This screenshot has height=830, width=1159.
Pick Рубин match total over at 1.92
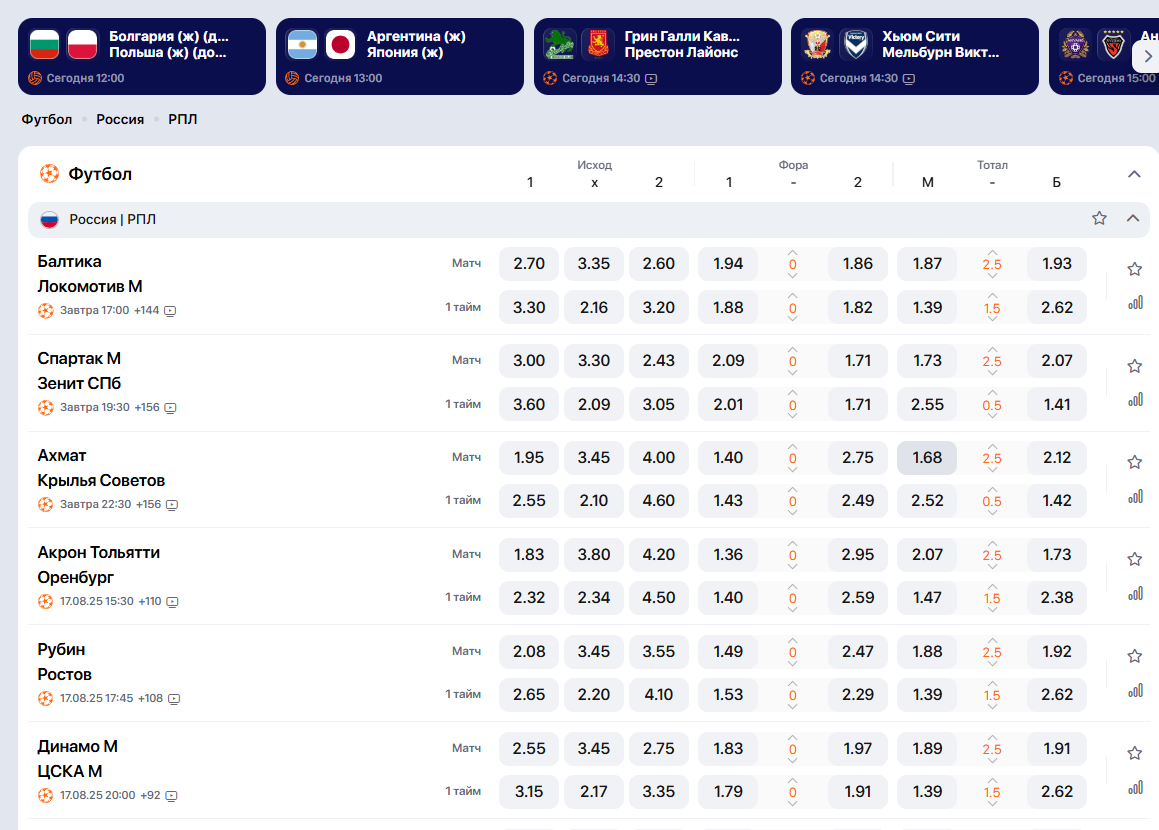pyautogui.click(x=1057, y=651)
